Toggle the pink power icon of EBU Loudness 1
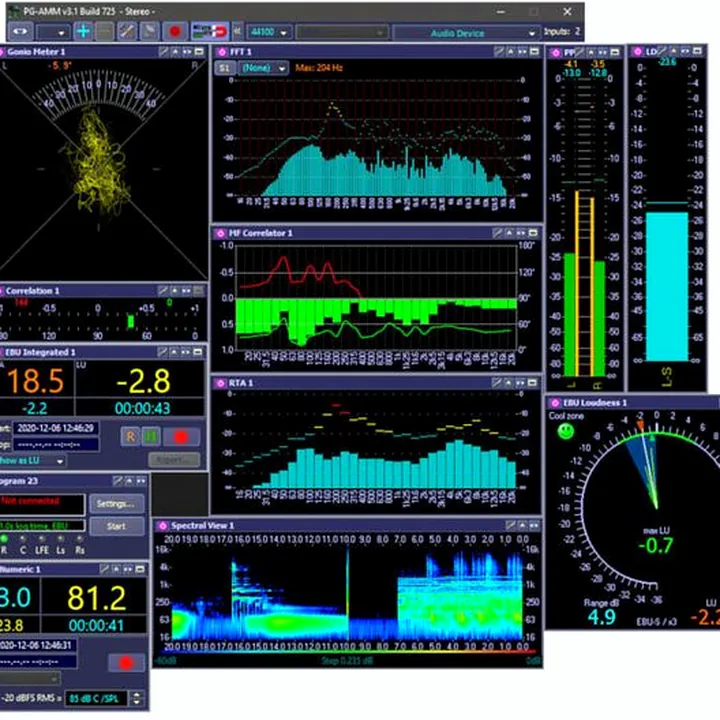Image resolution: width=720 pixels, height=720 pixels. [x=555, y=403]
